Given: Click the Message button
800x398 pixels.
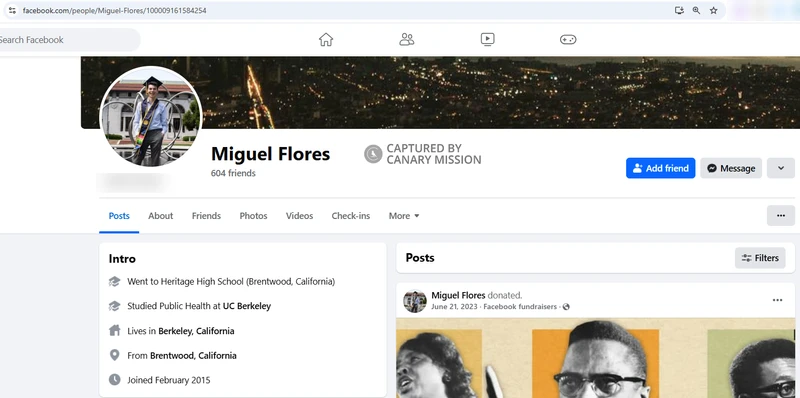Looking at the screenshot, I should (731, 168).
